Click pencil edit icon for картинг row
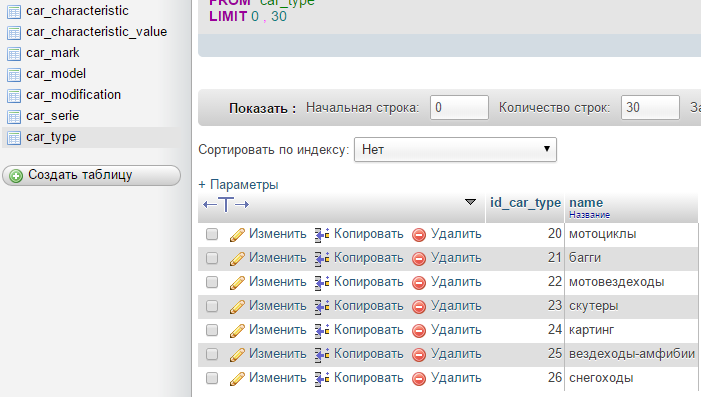This screenshot has height=397, width=701. [x=237, y=330]
